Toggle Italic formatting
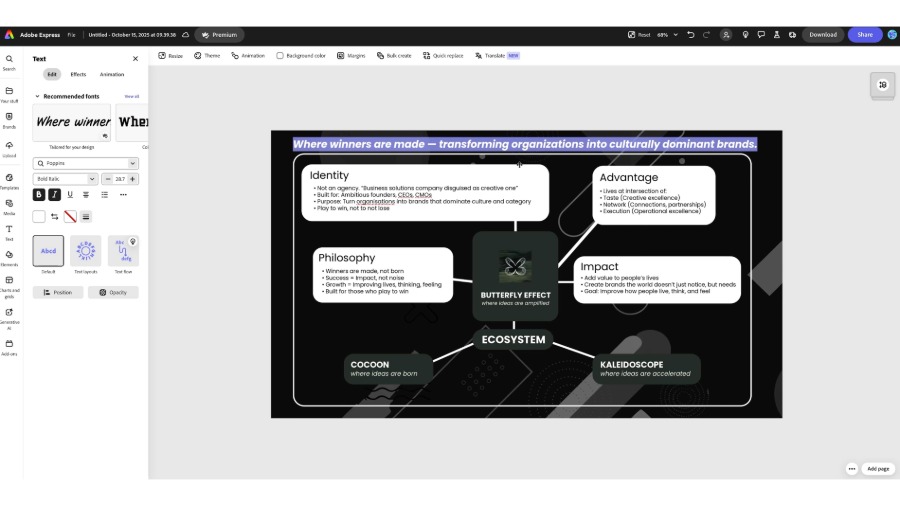This screenshot has width=900, height=506. 55,194
